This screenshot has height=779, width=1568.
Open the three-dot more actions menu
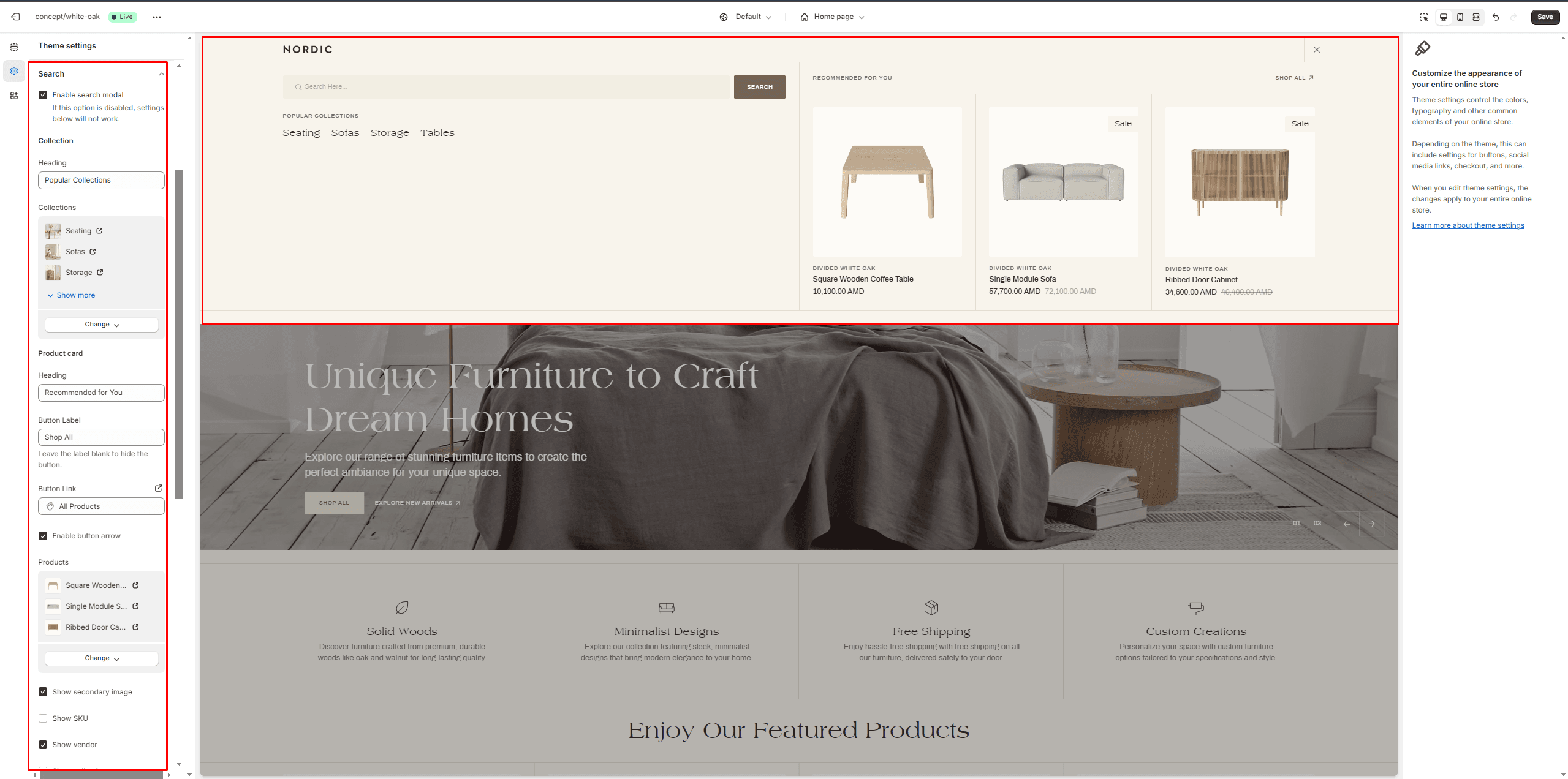pos(157,17)
